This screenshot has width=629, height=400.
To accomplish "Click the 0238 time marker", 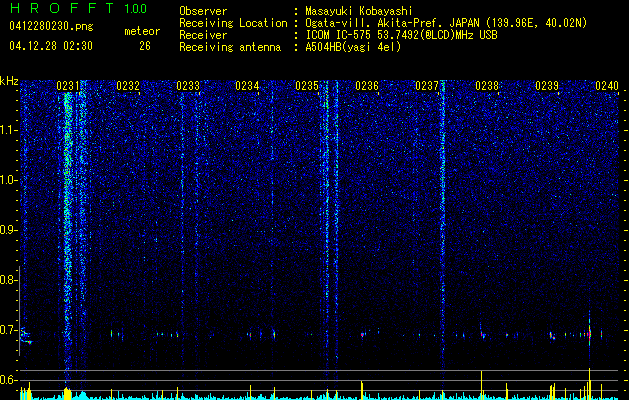I will point(487,86).
